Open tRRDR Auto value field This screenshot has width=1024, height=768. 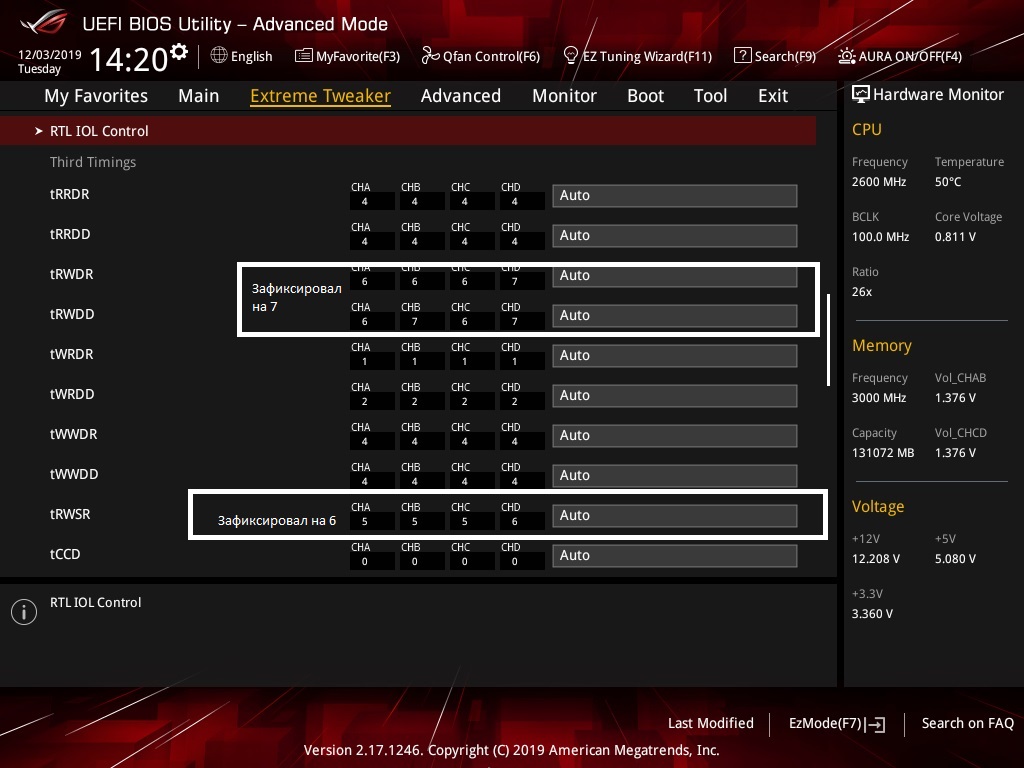[675, 195]
